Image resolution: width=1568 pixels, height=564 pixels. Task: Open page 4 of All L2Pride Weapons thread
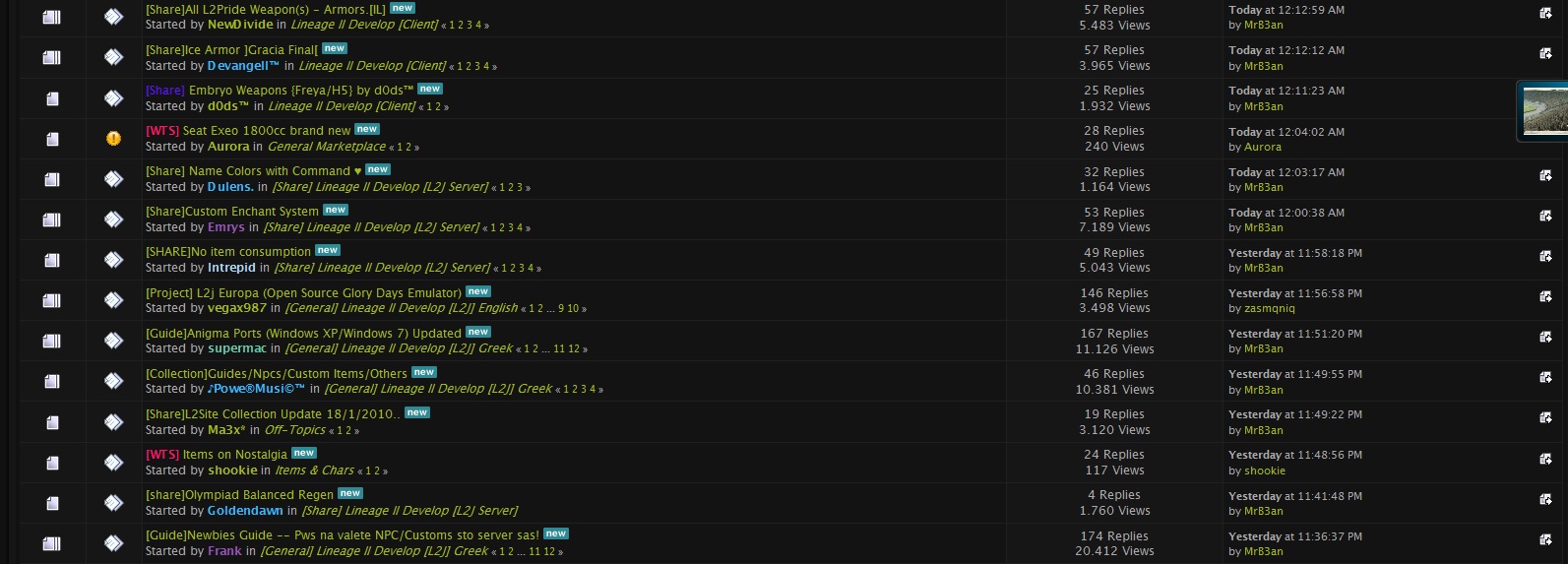coord(478,26)
